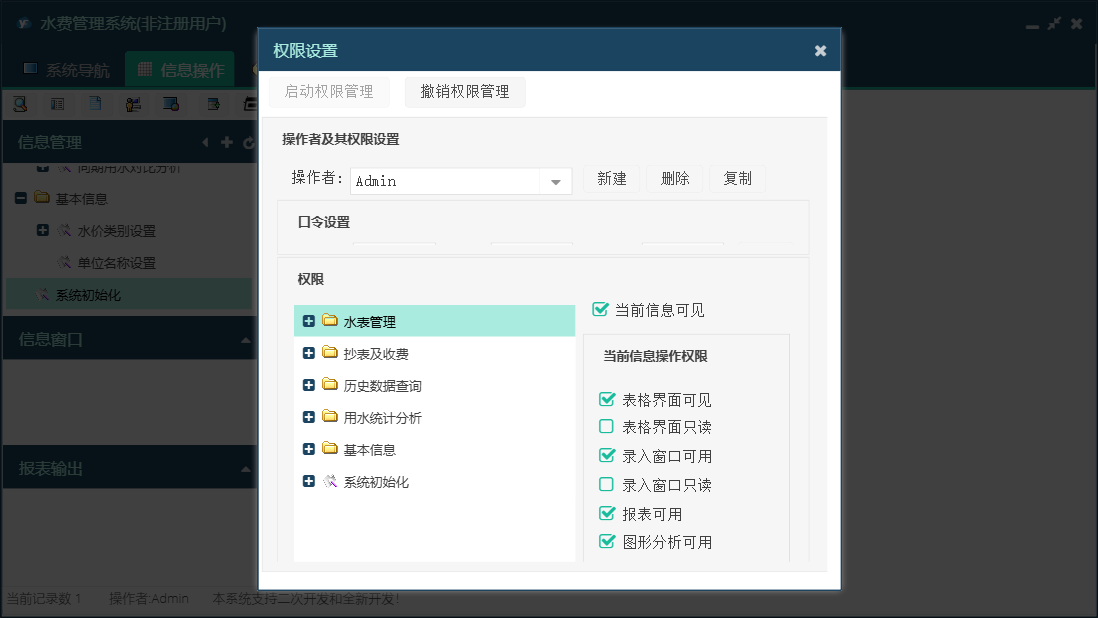Click the magnifier search icon in toolbar

(x=19, y=104)
